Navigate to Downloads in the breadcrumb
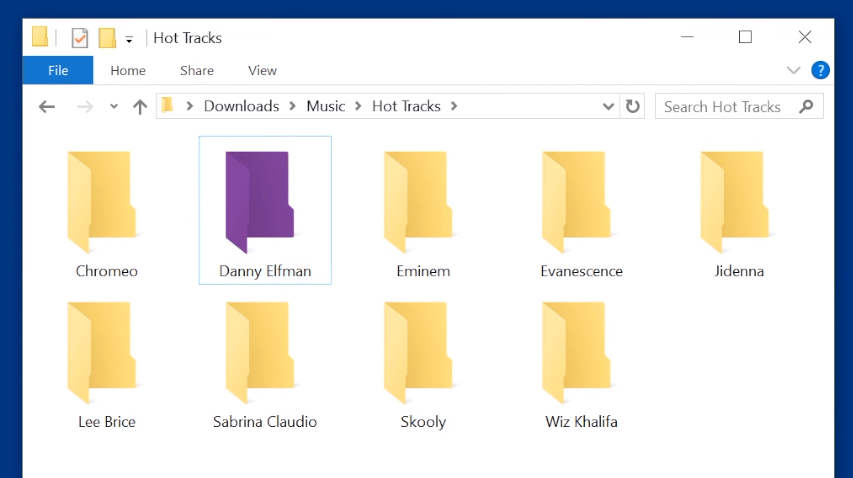This screenshot has width=853, height=478. pyautogui.click(x=242, y=106)
